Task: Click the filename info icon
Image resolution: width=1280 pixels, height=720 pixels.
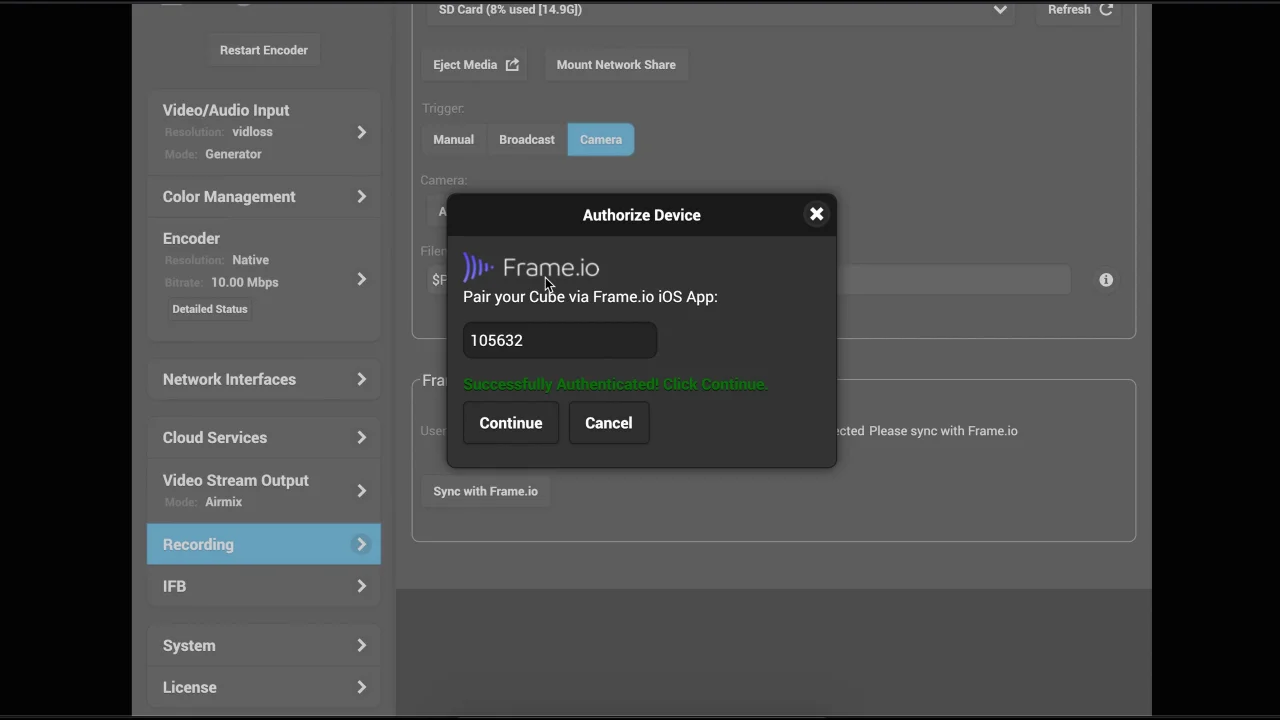Action: pyautogui.click(x=1106, y=280)
